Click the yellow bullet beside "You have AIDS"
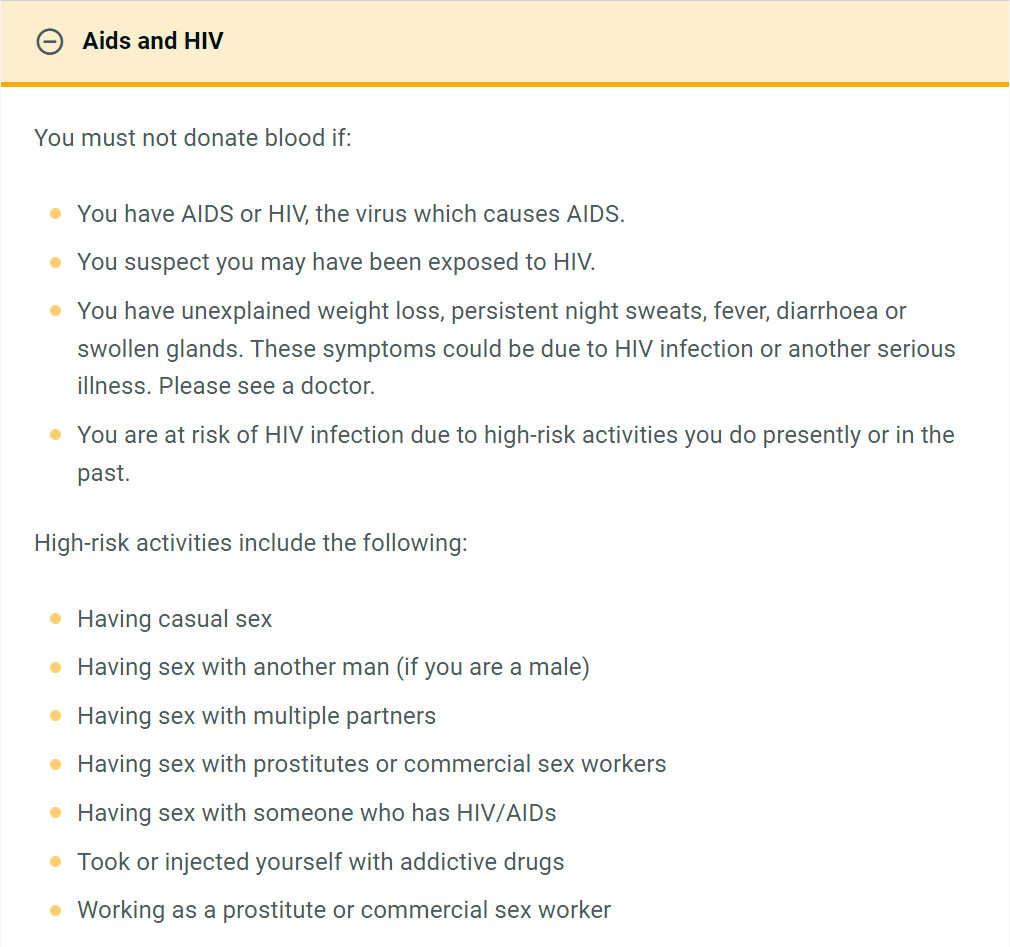The width and height of the screenshot is (1010, 947). point(56,214)
